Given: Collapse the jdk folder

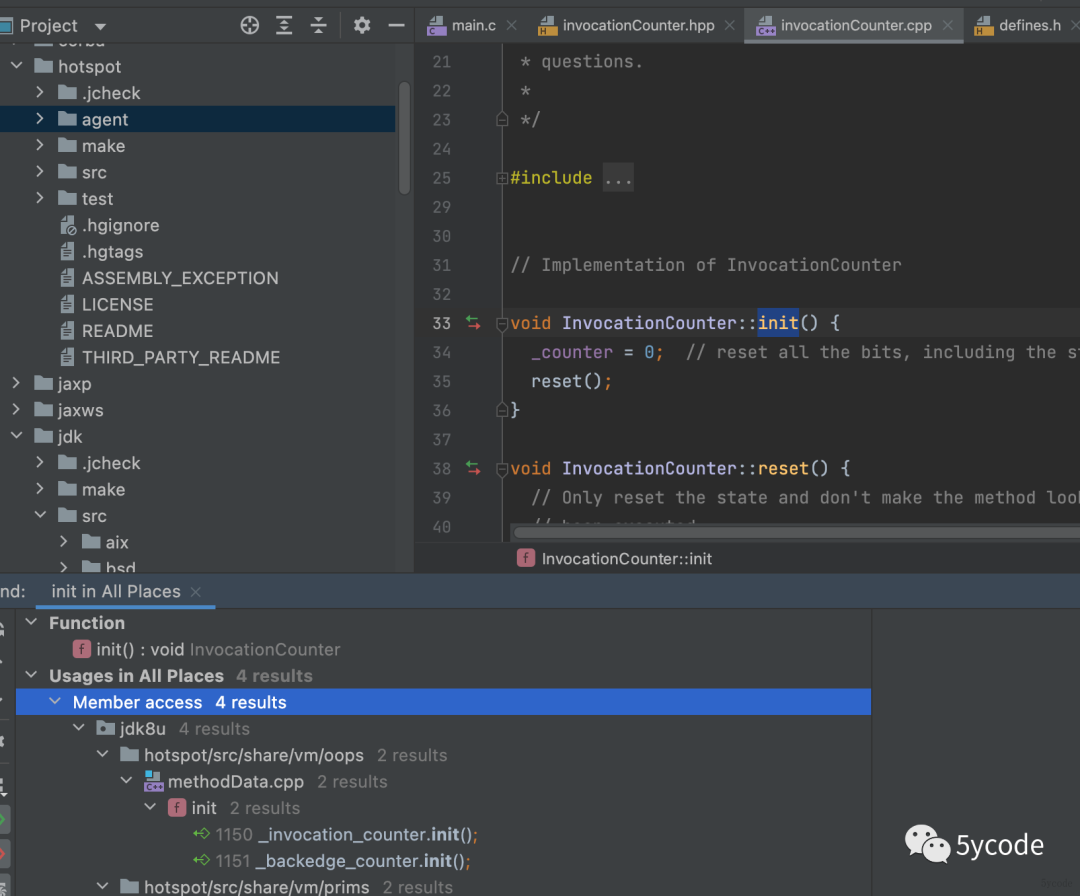Looking at the screenshot, I should click(x=17, y=436).
